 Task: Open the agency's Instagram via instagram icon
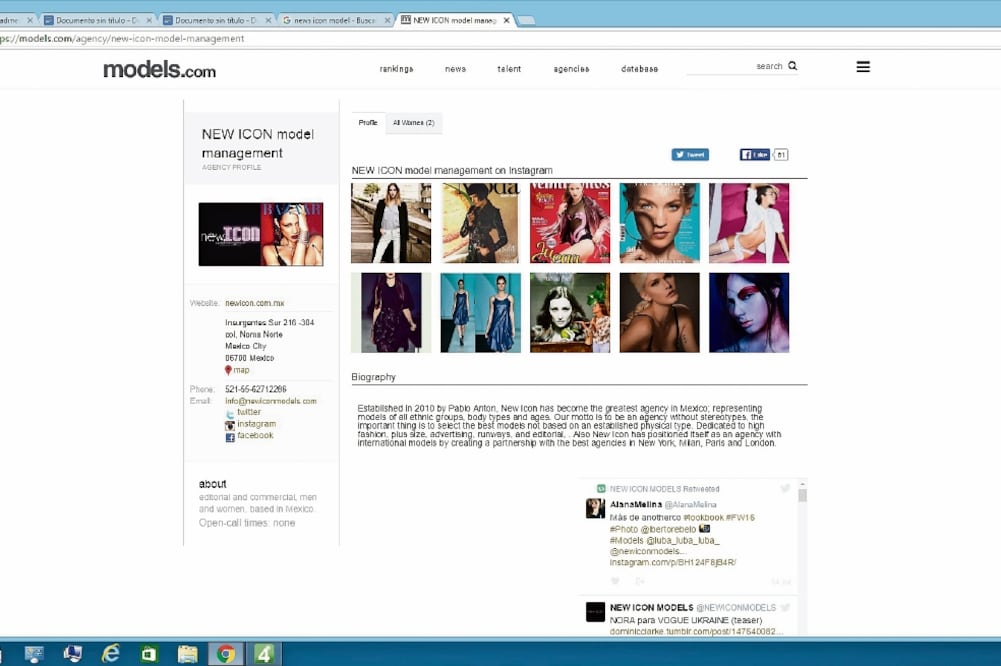point(230,425)
